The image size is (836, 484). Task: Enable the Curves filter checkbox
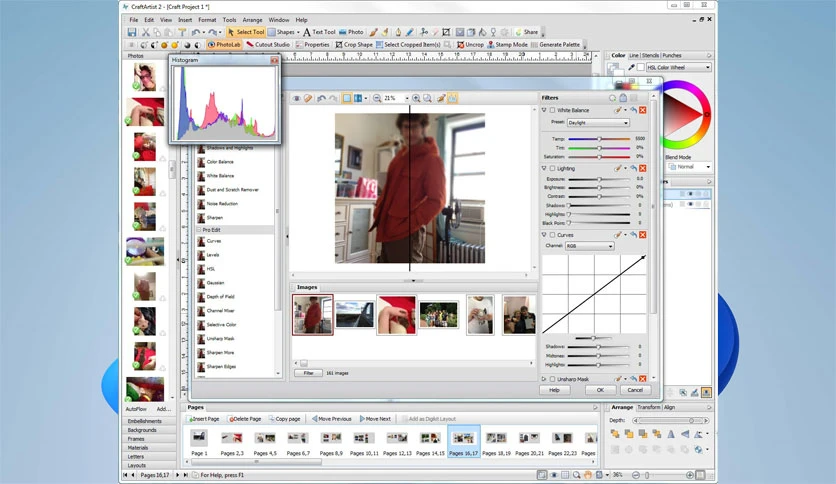552,235
